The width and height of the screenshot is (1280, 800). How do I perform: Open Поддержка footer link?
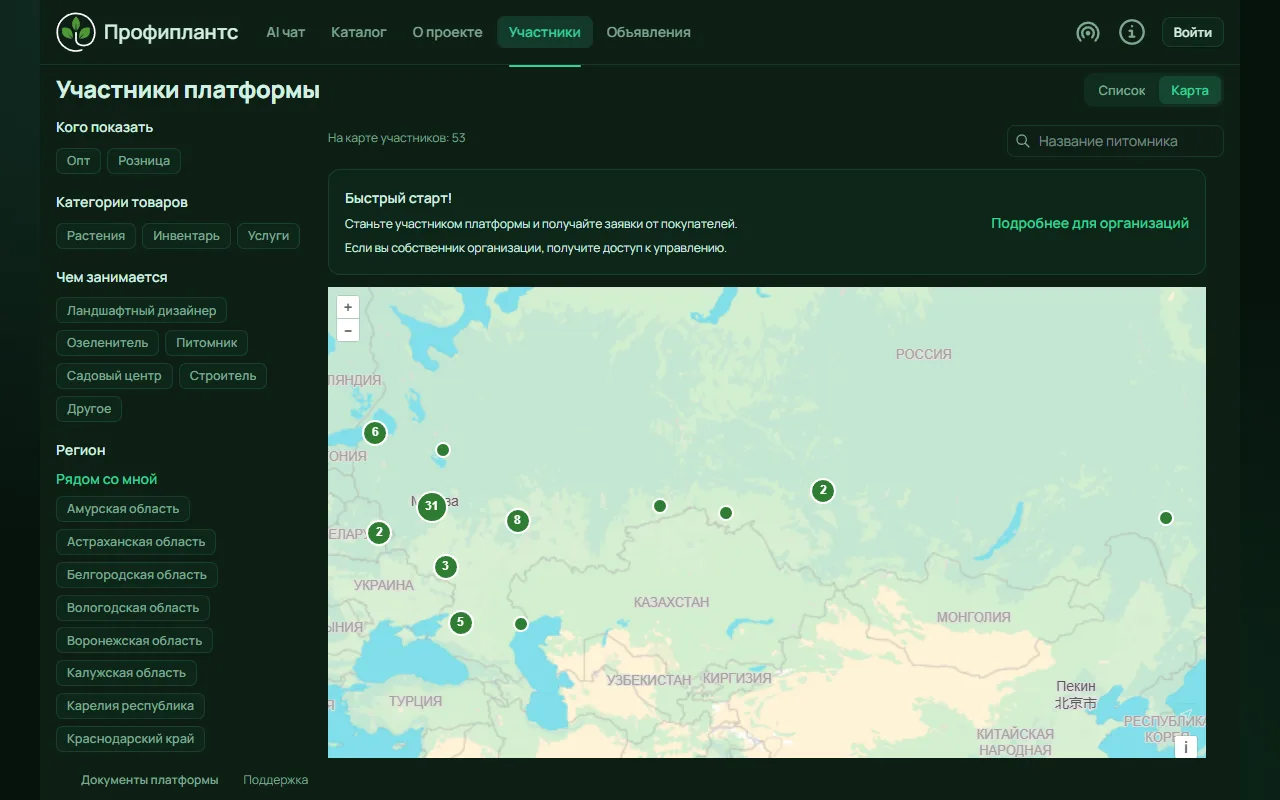coord(276,780)
